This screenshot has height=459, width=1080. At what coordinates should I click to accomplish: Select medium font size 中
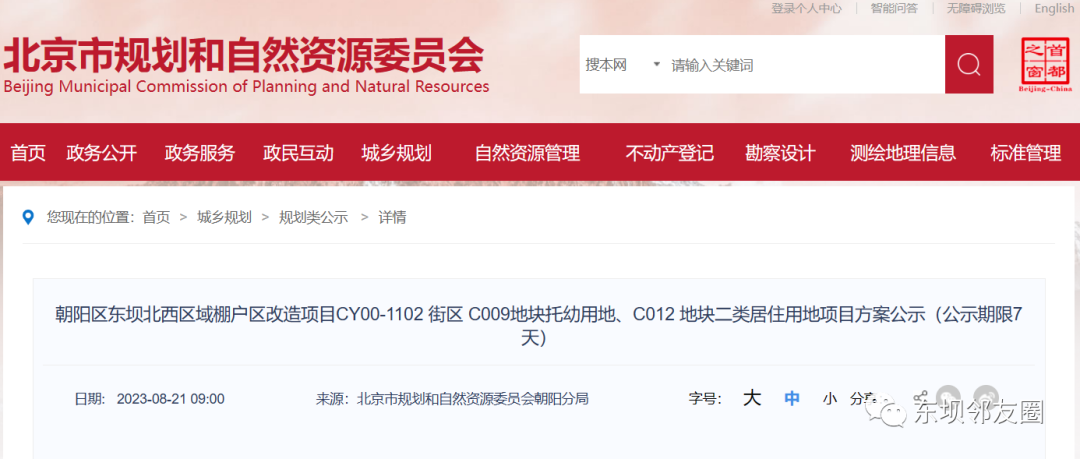[792, 398]
